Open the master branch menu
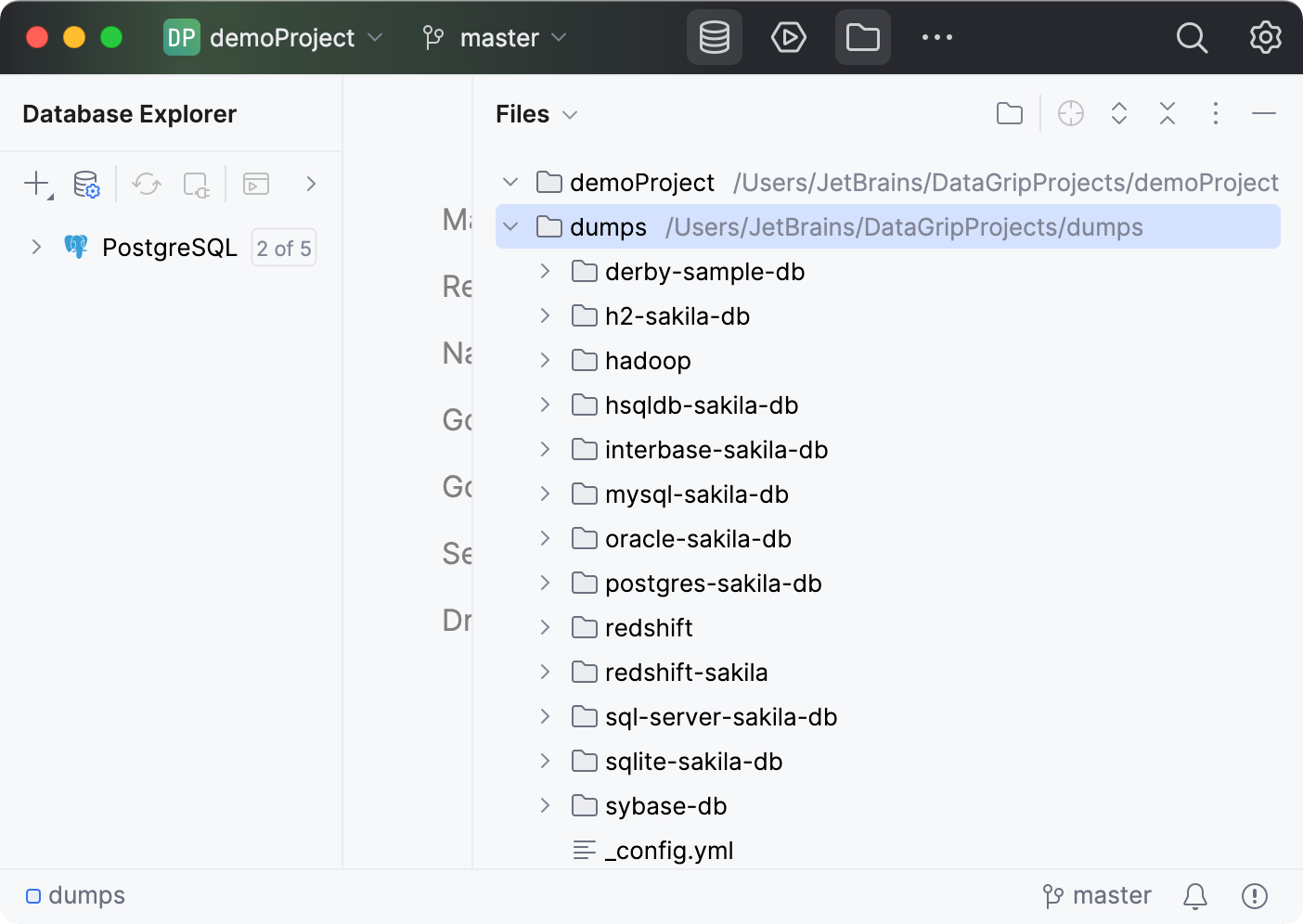The width and height of the screenshot is (1303, 924). click(497, 37)
